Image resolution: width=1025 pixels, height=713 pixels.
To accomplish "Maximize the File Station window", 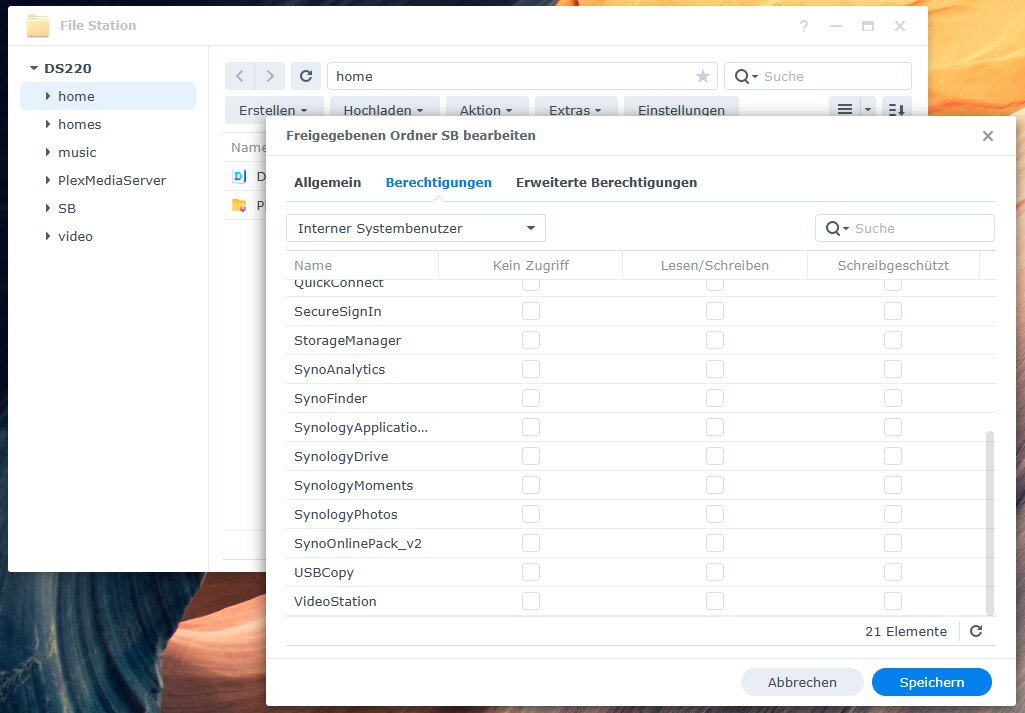I will click(867, 26).
